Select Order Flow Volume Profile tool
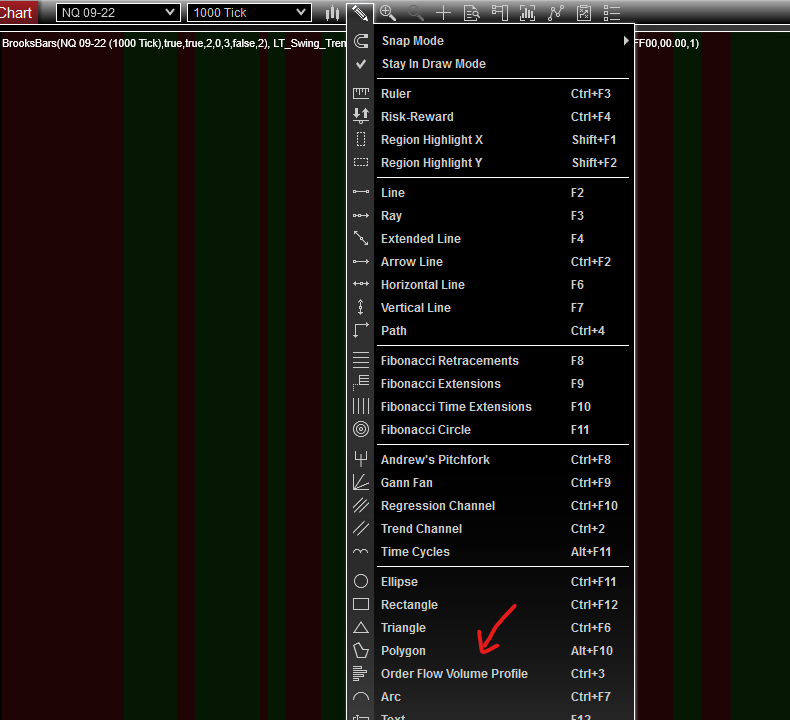This screenshot has height=720, width=790. pos(490,674)
